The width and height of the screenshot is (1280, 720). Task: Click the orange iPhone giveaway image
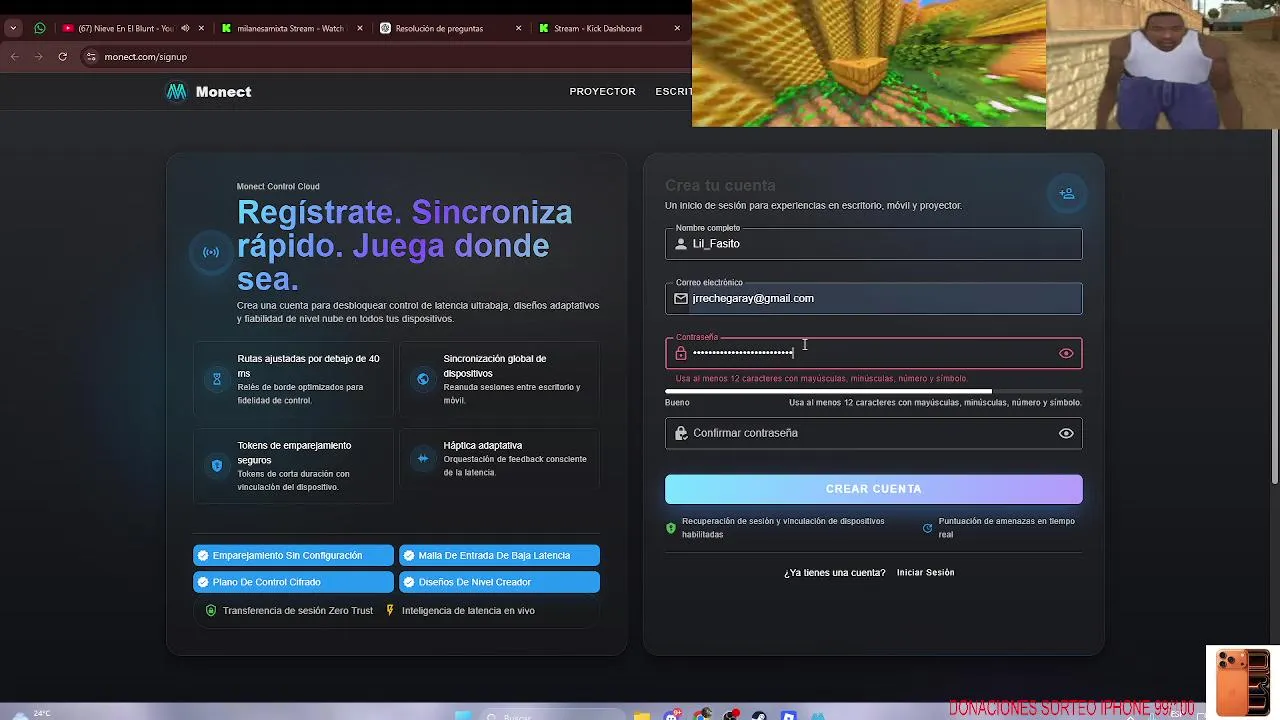1241,681
